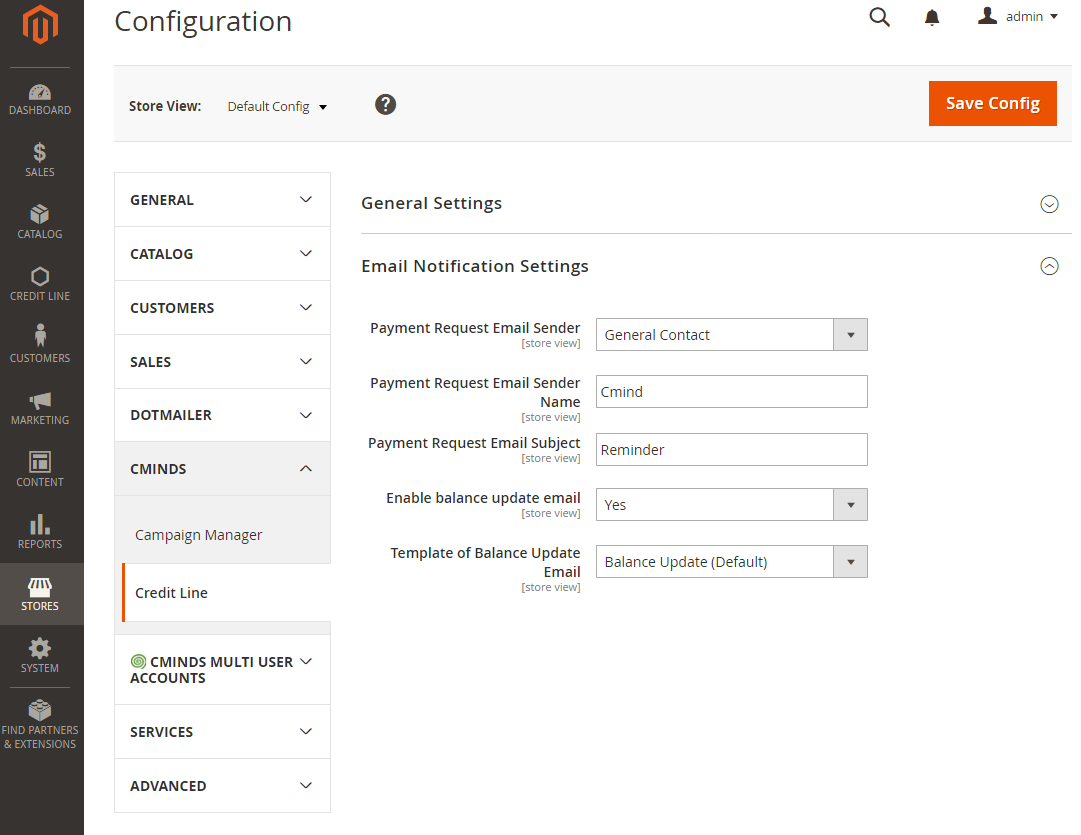Click the Magento logo icon
Image resolution: width=1081 pixels, height=835 pixels.
coord(40,26)
